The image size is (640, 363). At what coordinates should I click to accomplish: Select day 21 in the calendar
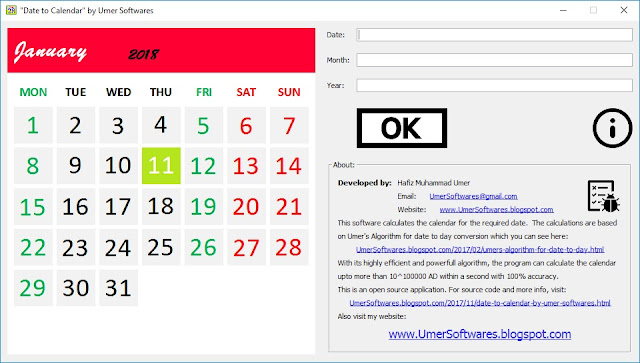(289, 207)
